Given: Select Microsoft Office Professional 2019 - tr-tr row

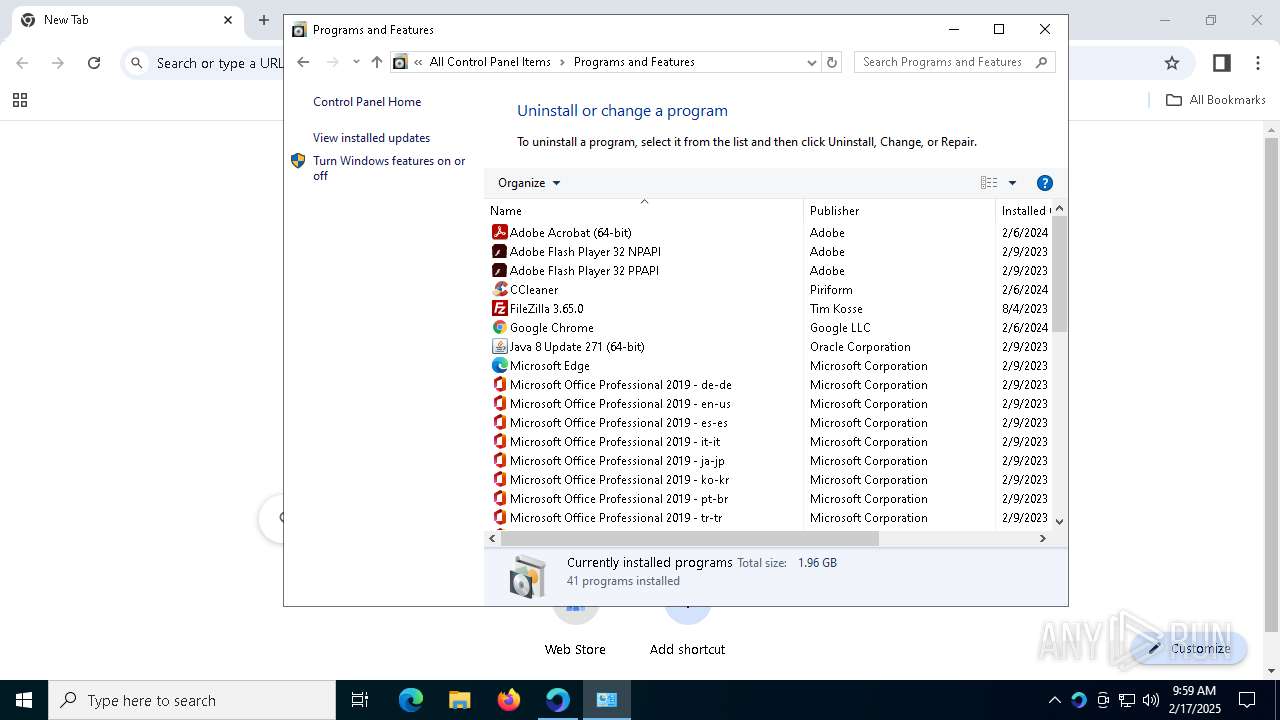Looking at the screenshot, I should coord(768,517).
